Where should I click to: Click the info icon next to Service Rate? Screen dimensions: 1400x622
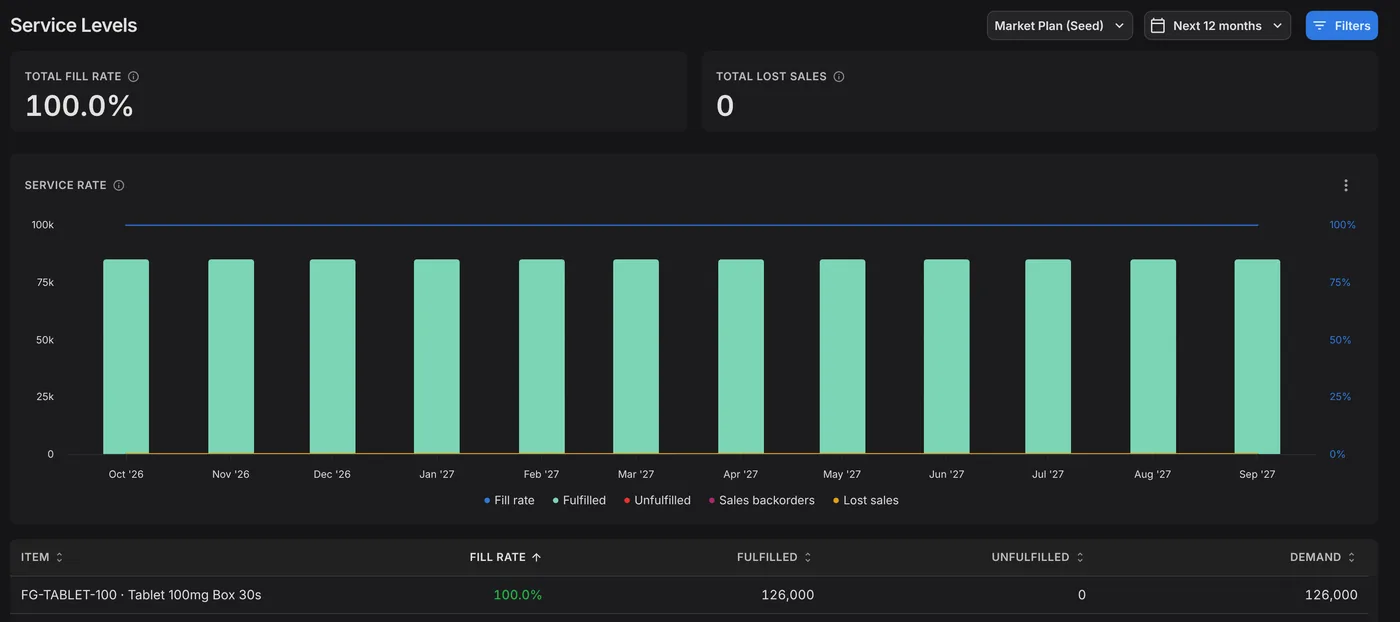tap(119, 185)
